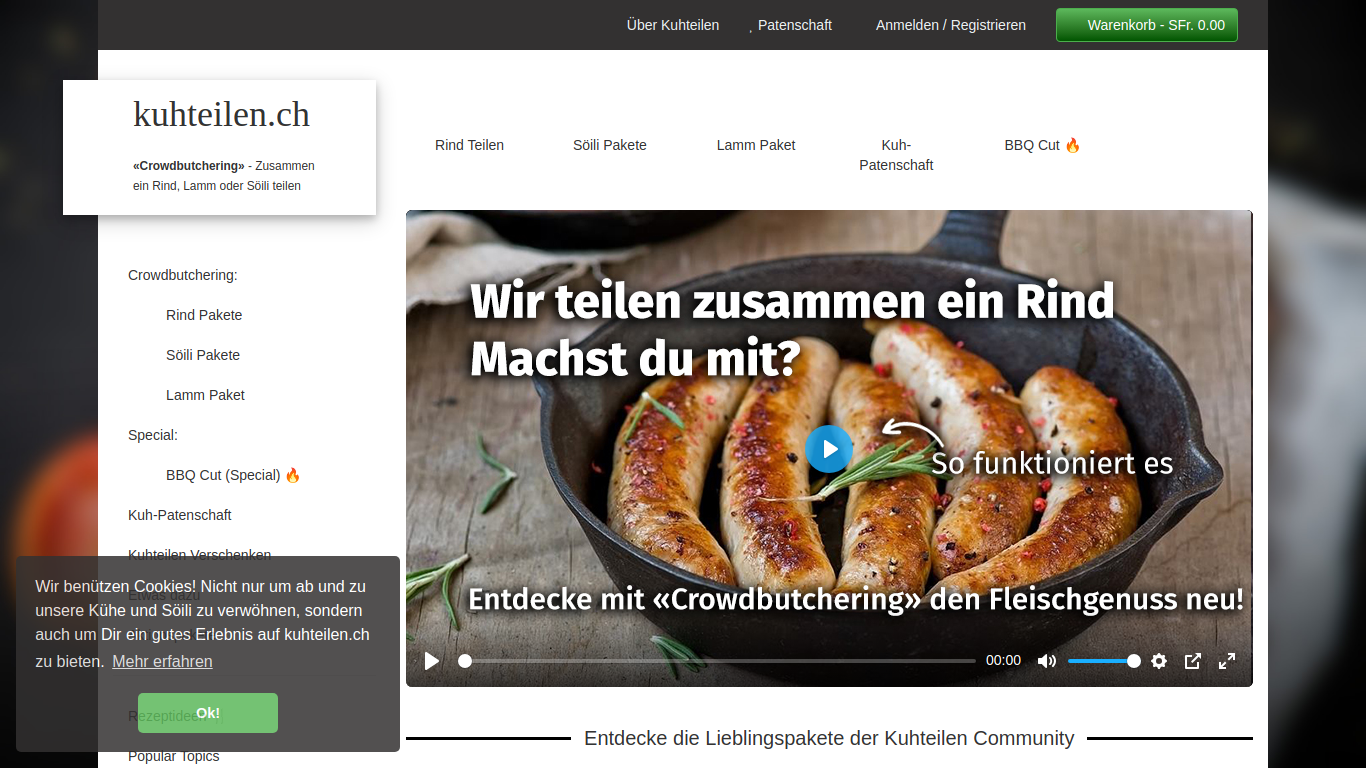
Task: Open Lamm Paket in the sidebar
Action: point(205,395)
